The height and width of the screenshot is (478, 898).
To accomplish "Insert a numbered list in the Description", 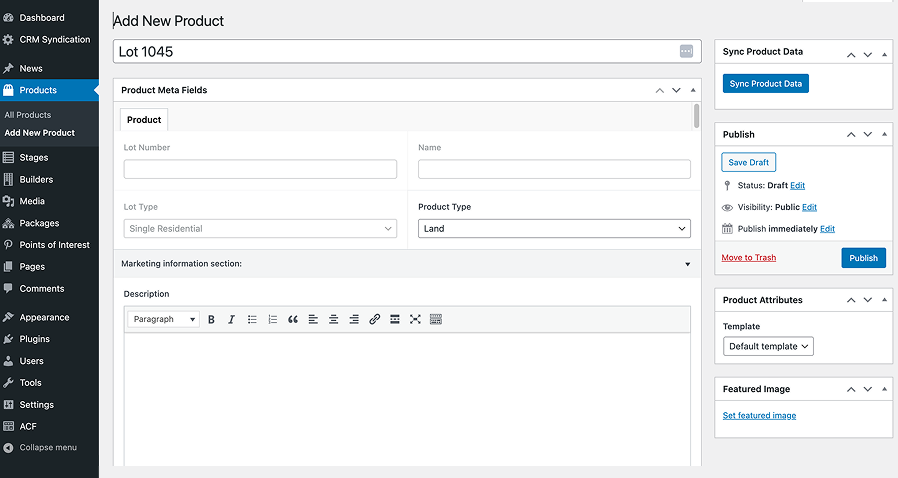I will [x=273, y=319].
